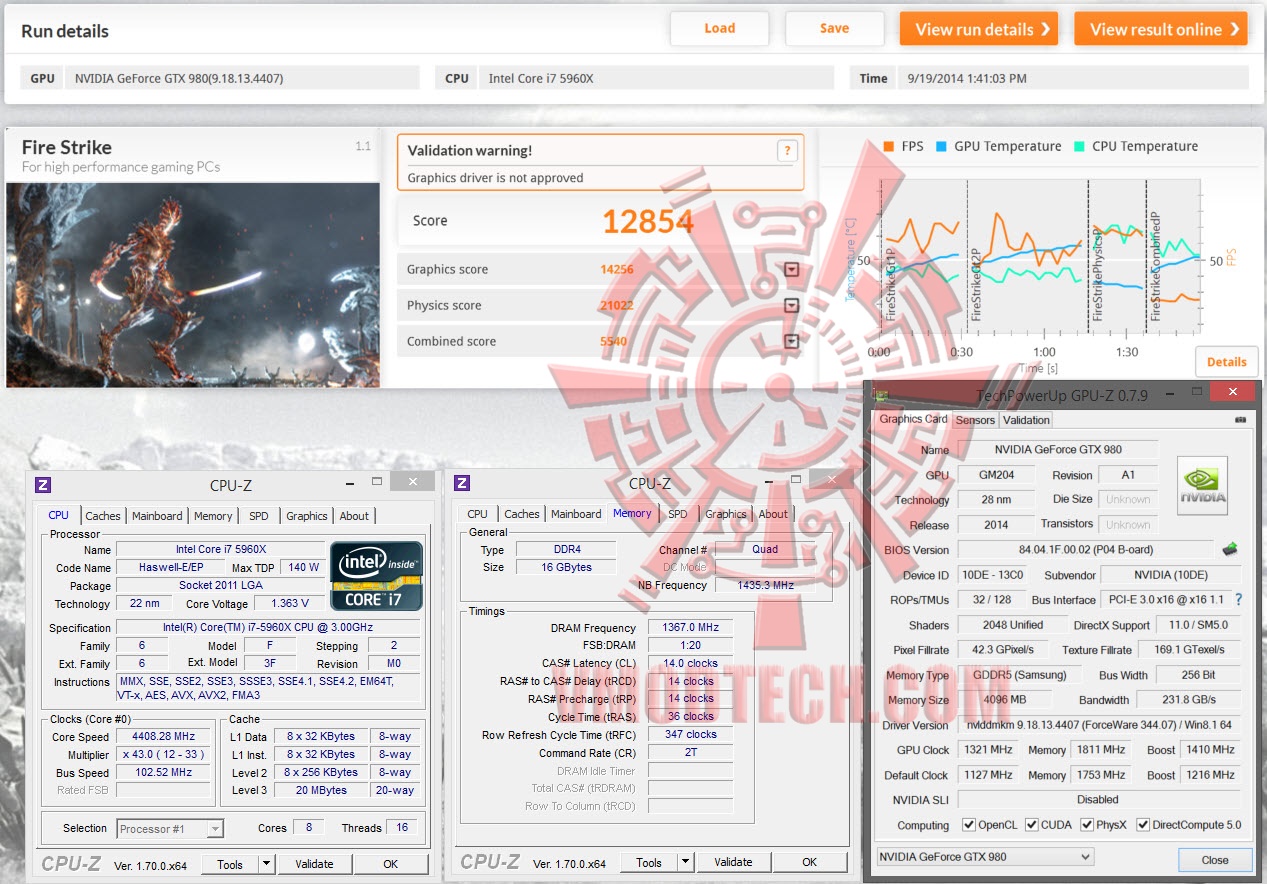Viewport: 1267px width, 884px height.
Task: Click the CPU name field in Run details
Action: 655,78
